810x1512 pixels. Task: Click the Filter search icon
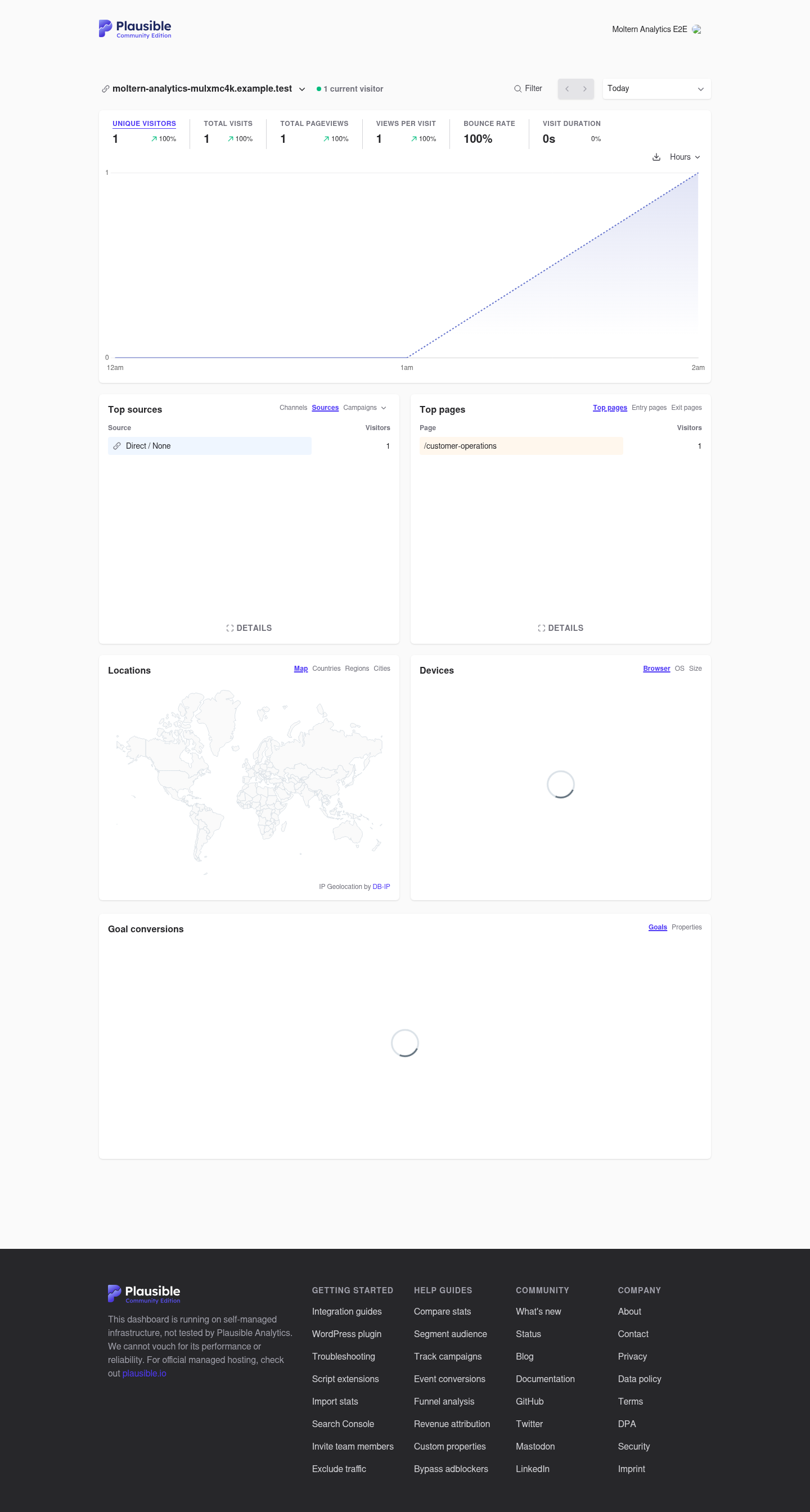pos(517,89)
